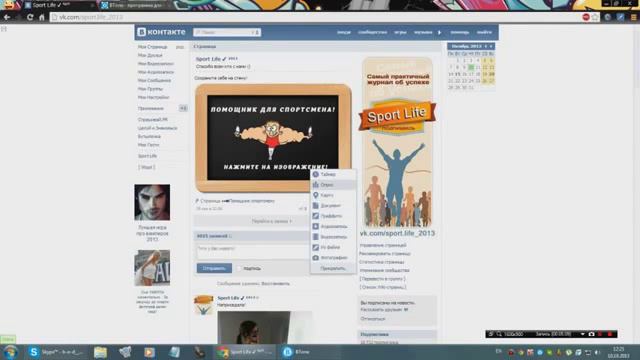The height and width of the screenshot is (360, 640).
Task: Open File Explorer folder in taskbar
Action: 100,352
